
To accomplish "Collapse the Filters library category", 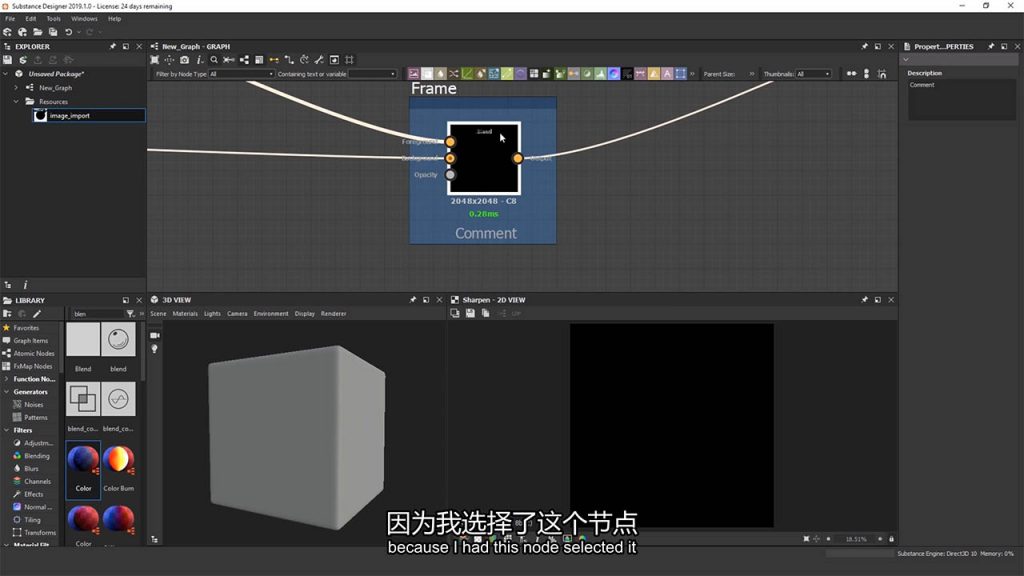I will (x=7, y=430).
